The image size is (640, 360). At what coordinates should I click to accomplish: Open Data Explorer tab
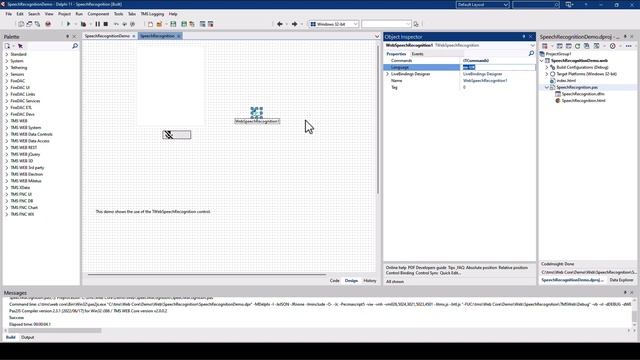point(621,280)
